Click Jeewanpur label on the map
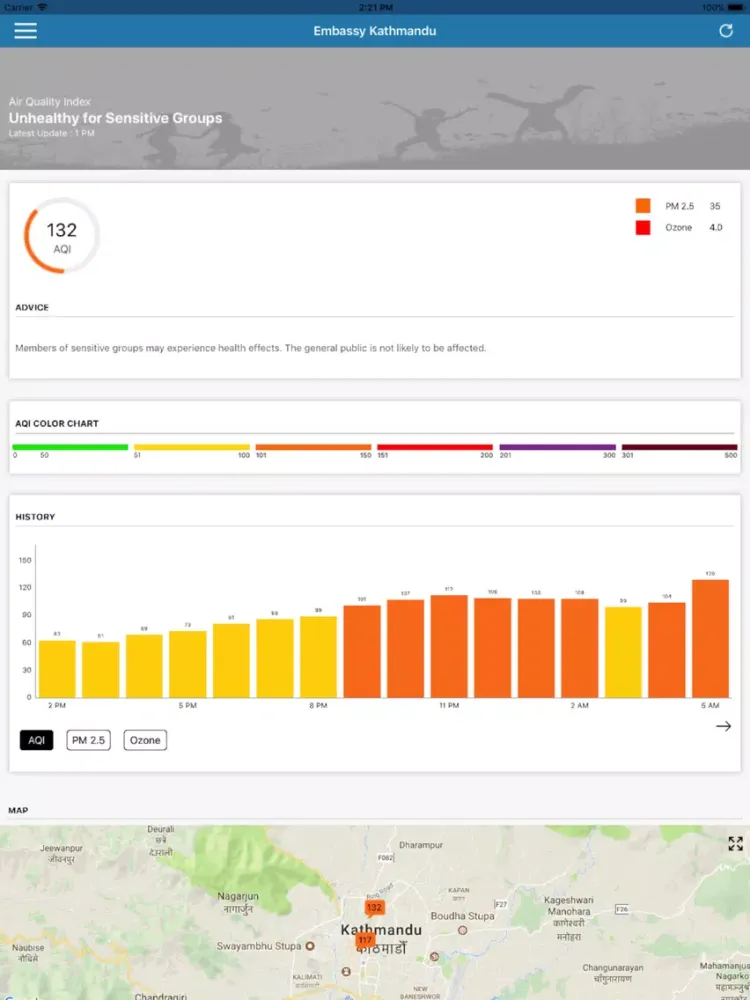This screenshot has width=750, height=1000. pos(62,848)
